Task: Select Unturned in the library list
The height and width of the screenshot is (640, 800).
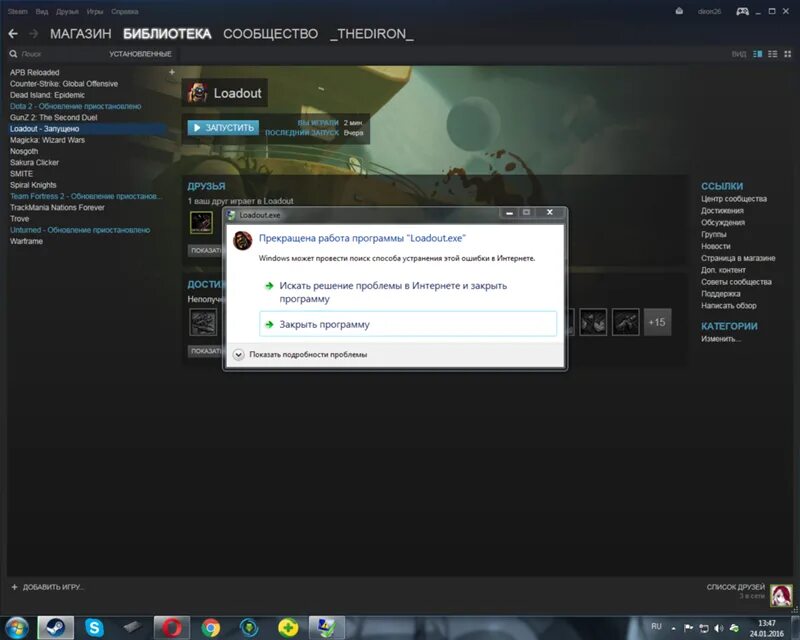Action: click(80, 230)
